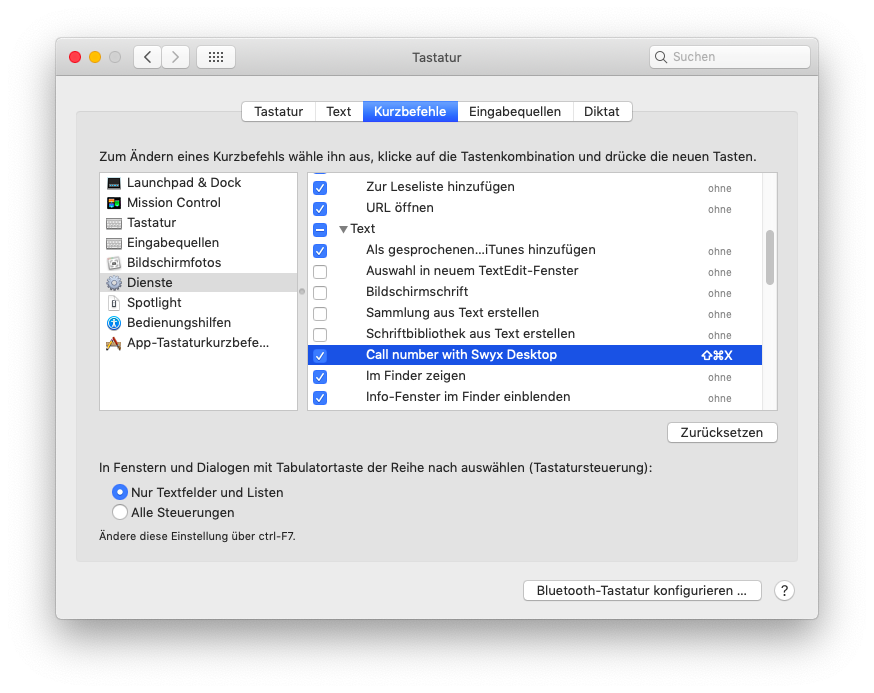Select the Bedienungshilfen accessibility icon
874x693 pixels.
point(114,323)
